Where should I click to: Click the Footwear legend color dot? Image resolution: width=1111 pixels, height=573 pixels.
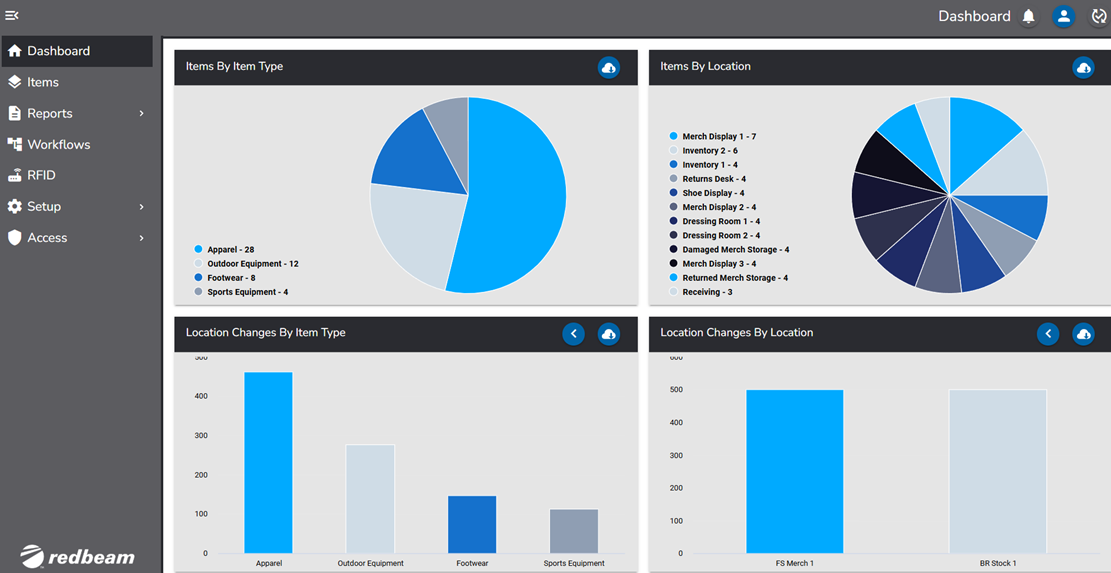198,278
